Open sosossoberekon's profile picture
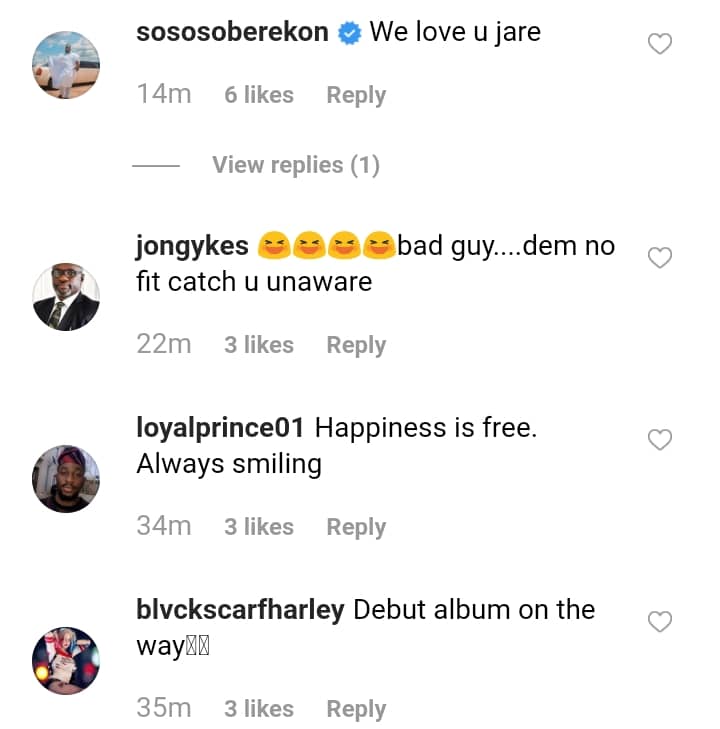 (x=66, y=64)
